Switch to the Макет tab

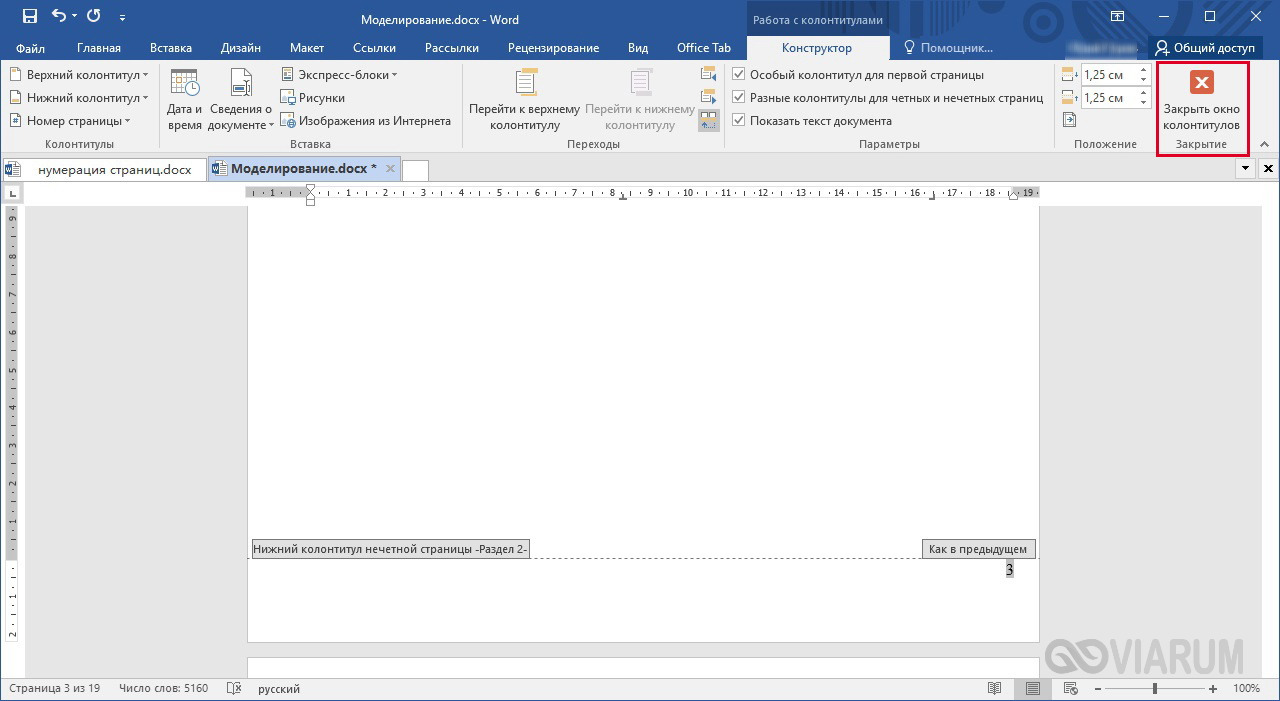pos(307,48)
